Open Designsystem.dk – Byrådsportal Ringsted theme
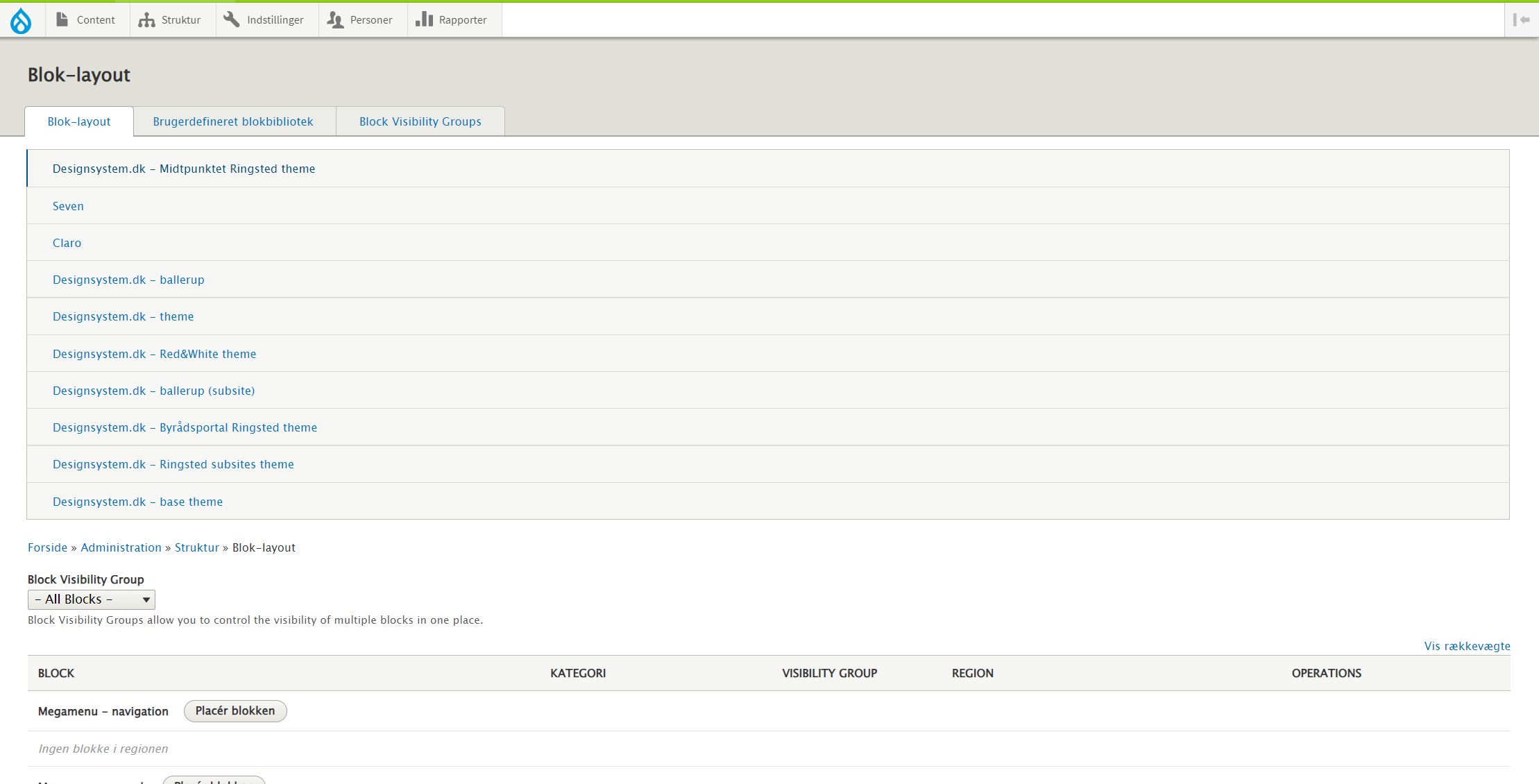The height and width of the screenshot is (784, 1539). point(185,427)
